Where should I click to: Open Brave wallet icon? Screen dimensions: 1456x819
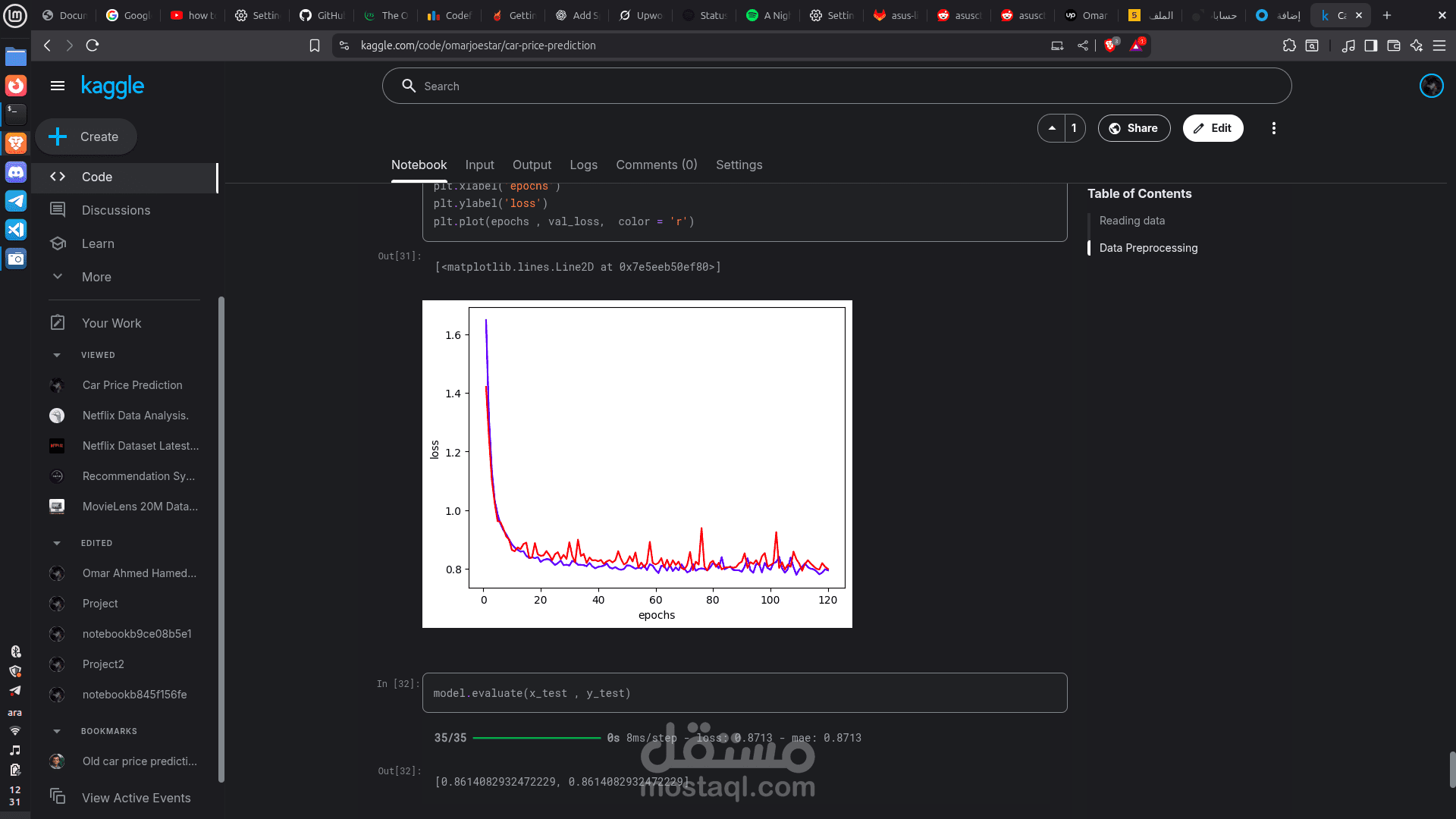(1393, 45)
